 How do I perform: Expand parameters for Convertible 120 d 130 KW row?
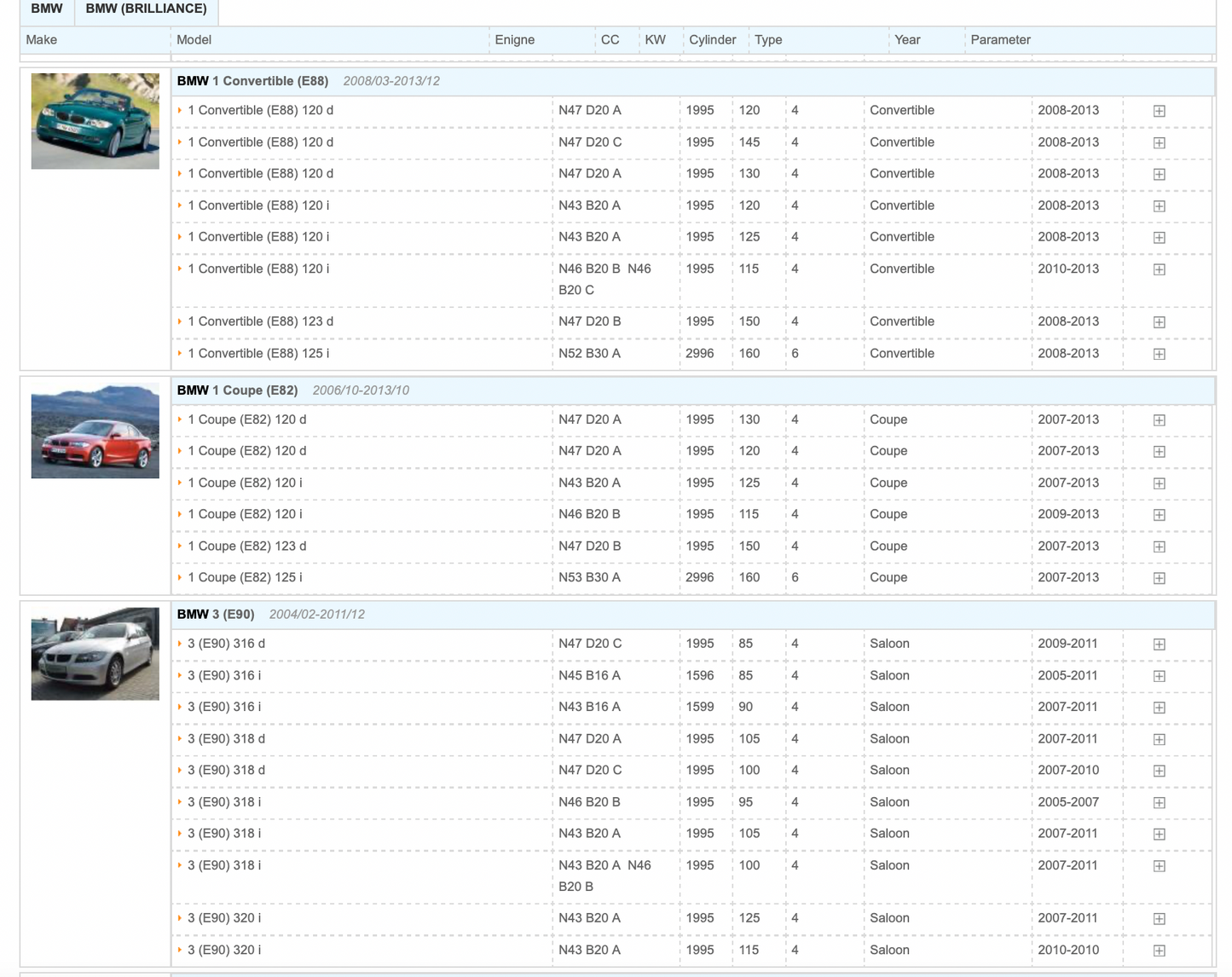pos(1159,174)
